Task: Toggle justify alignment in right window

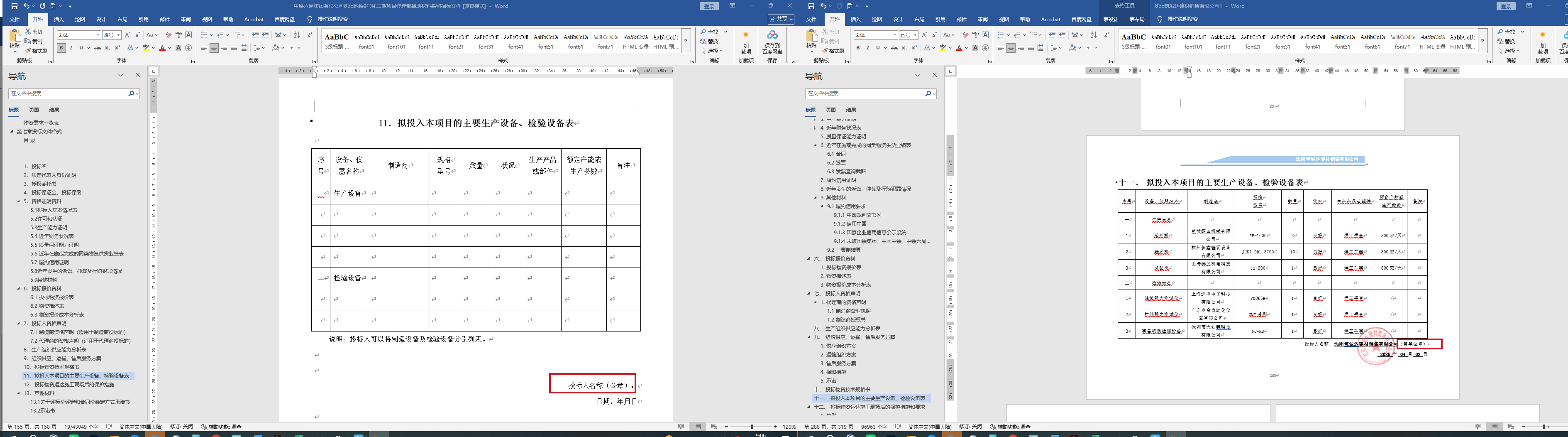Action: coord(1031,48)
